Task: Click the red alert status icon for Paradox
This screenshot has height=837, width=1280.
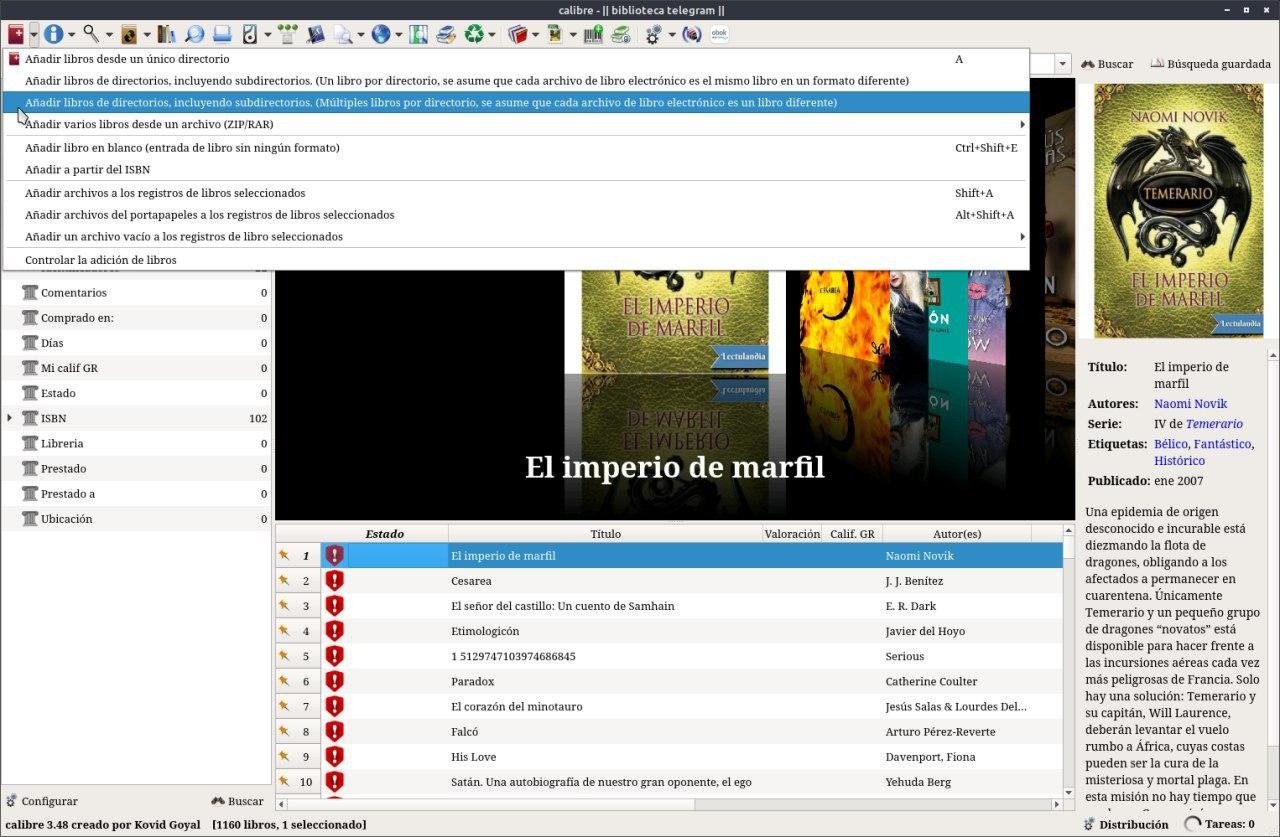Action: pos(335,681)
